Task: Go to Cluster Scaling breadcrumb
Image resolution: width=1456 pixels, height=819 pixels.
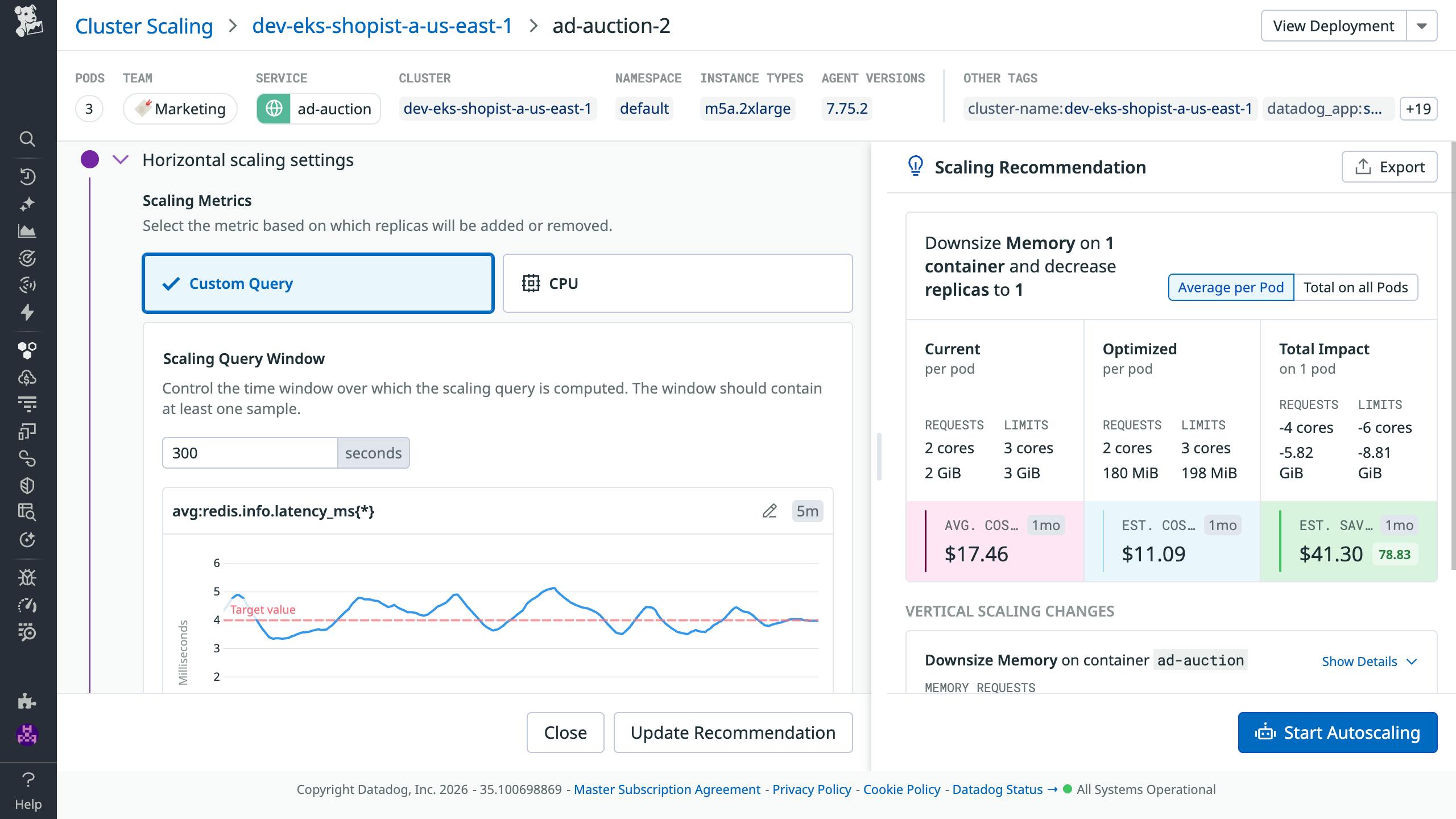Action: (x=144, y=26)
